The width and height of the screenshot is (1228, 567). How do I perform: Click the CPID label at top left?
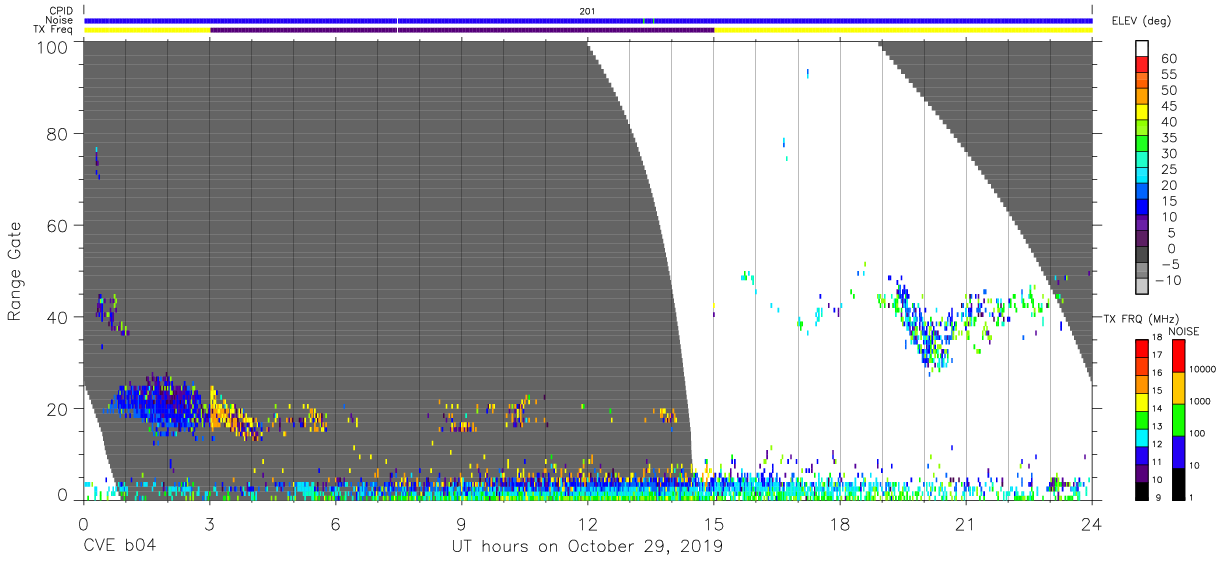(x=62, y=11)
